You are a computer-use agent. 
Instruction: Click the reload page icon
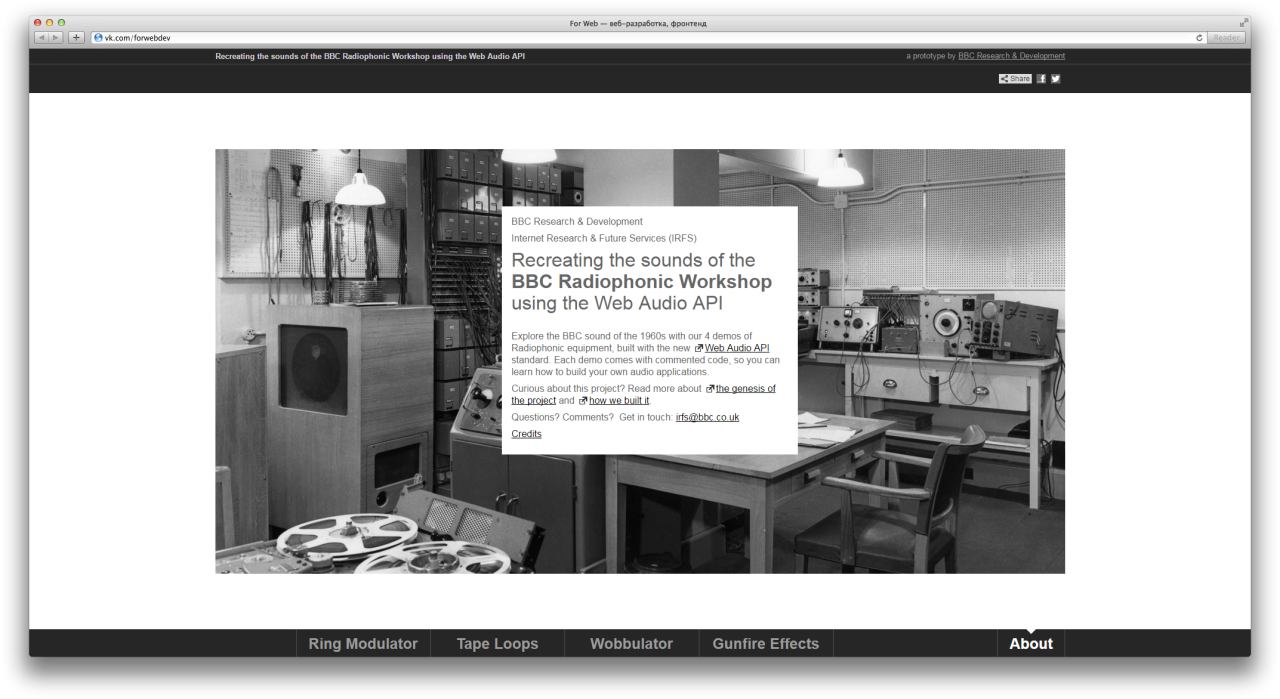click(x=1199, y=38)
